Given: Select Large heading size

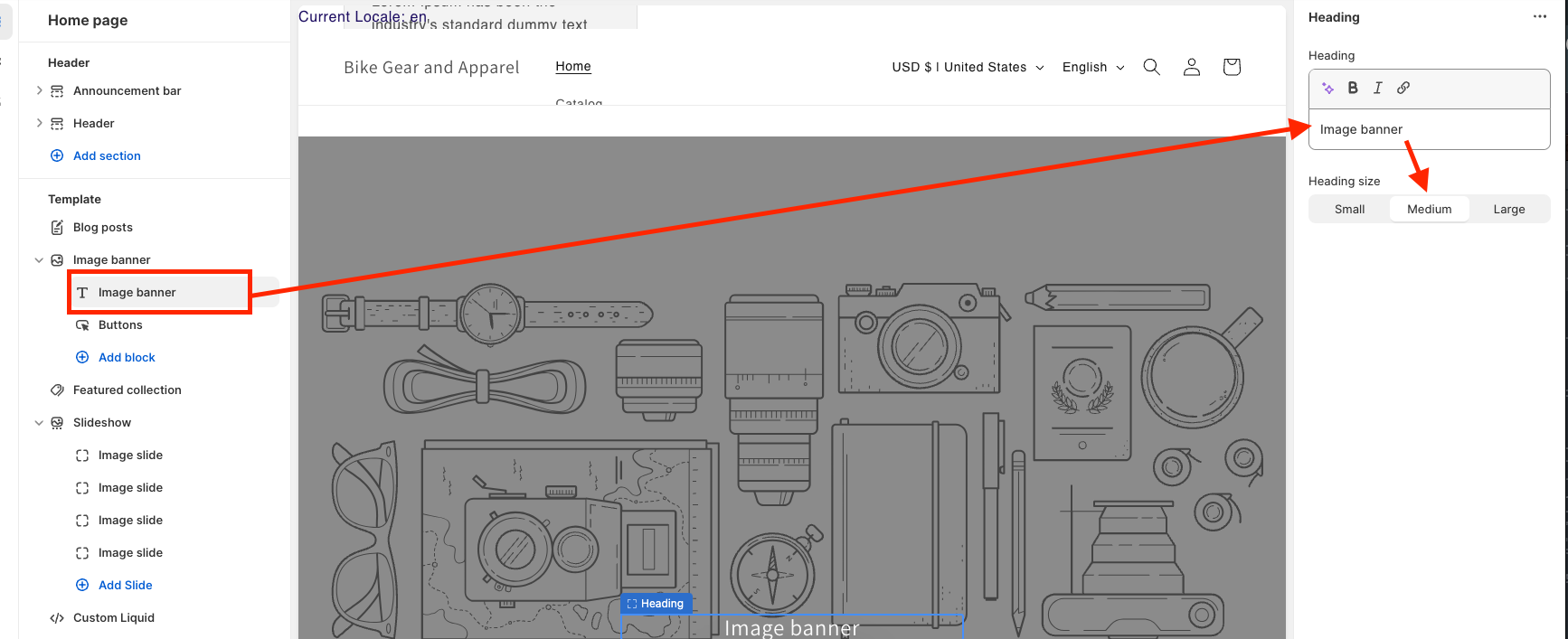Looking at the screenshot, I should [1508, 209].
